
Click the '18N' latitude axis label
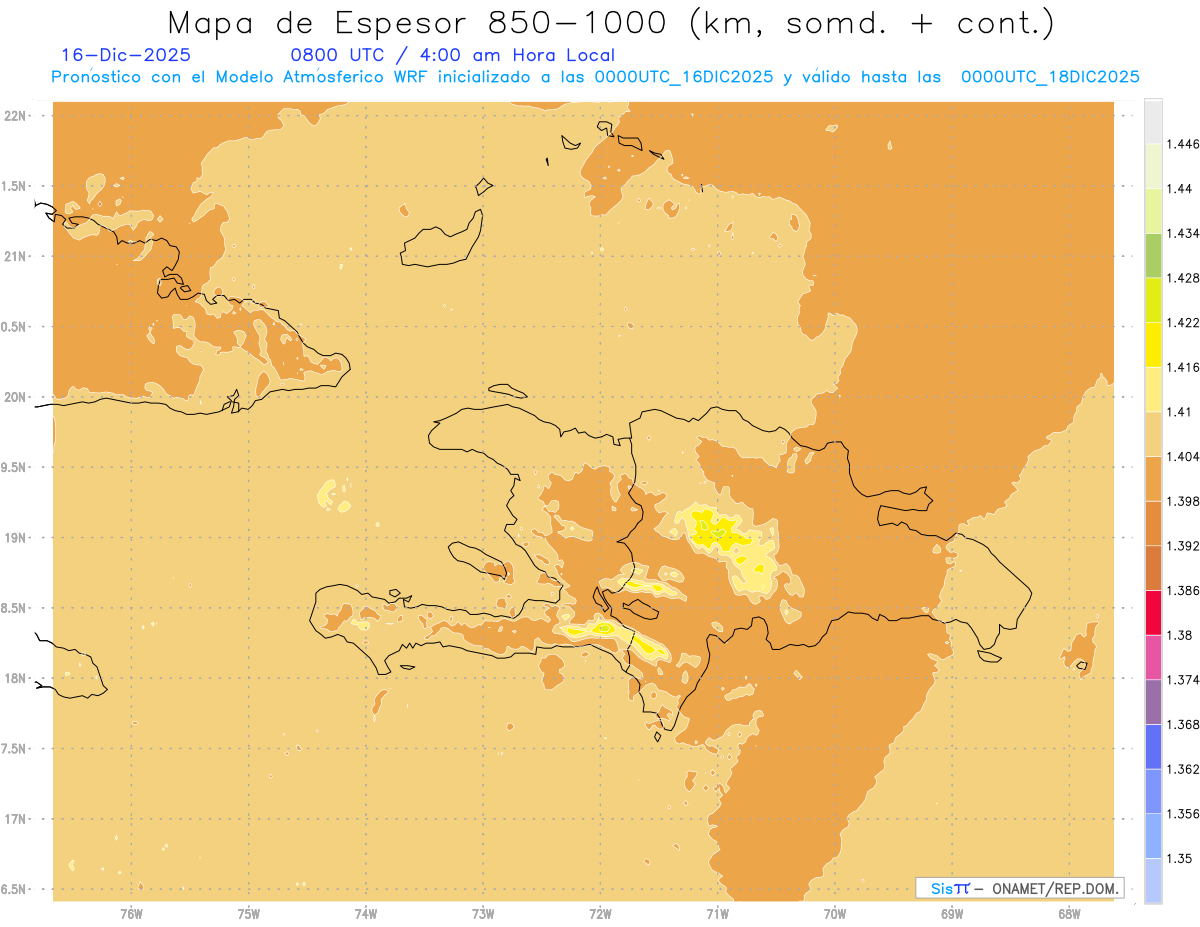coord(16,678)
